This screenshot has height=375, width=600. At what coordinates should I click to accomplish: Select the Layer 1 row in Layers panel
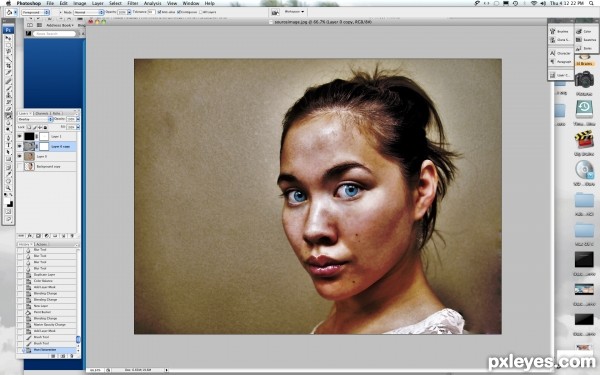click(46, 136)
